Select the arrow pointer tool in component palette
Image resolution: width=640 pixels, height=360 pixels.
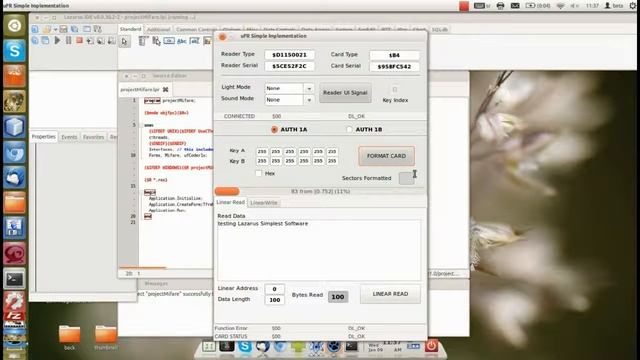point(124,41)
